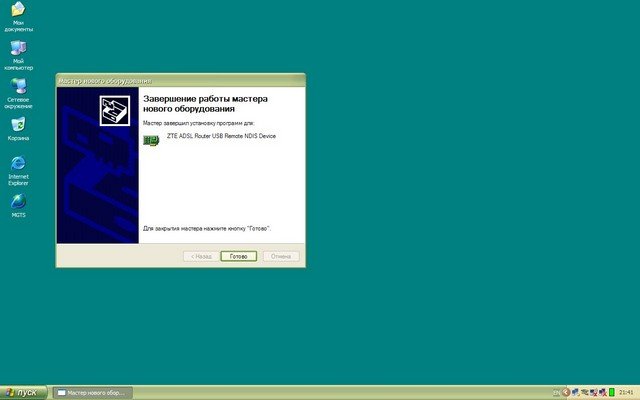Image resolution: width=640 pixels, height=400 pixels.
Task: Click the Отмена button in the wizard
Action: 280,256
